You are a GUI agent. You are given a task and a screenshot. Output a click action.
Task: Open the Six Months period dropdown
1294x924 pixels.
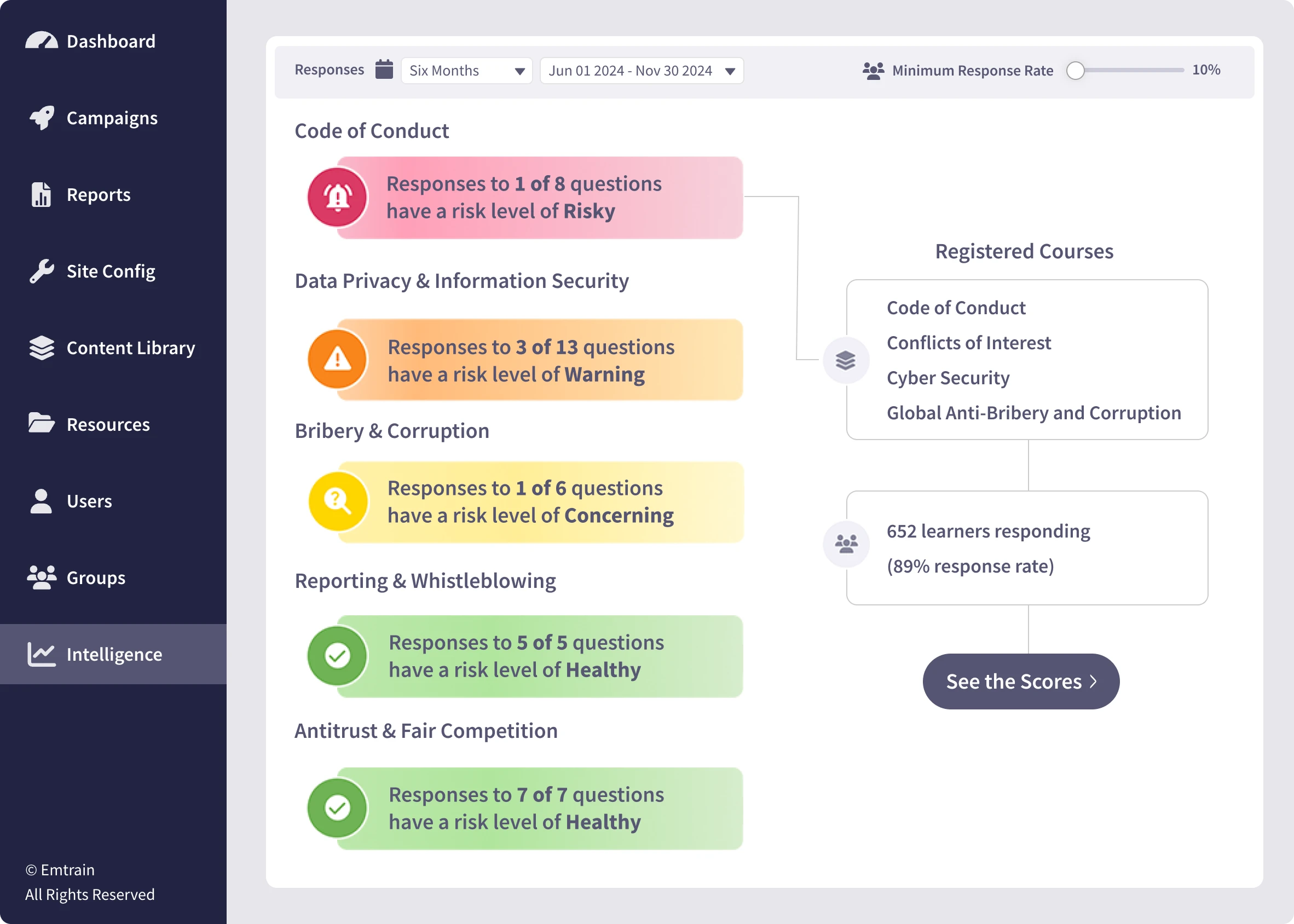tap(466, 71)
